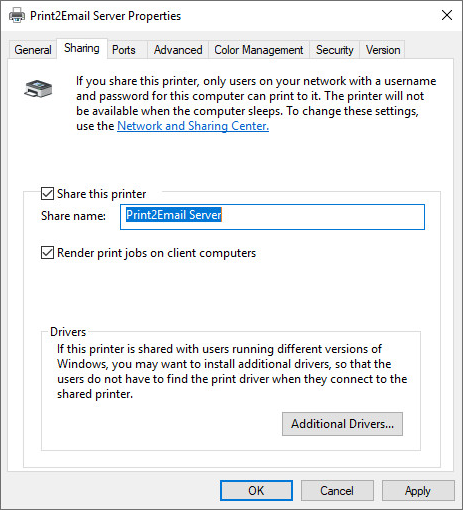Uncheck the Share this printer checkbox
The width and height of the screenshot is (463, 510).
tap(47, 193)
